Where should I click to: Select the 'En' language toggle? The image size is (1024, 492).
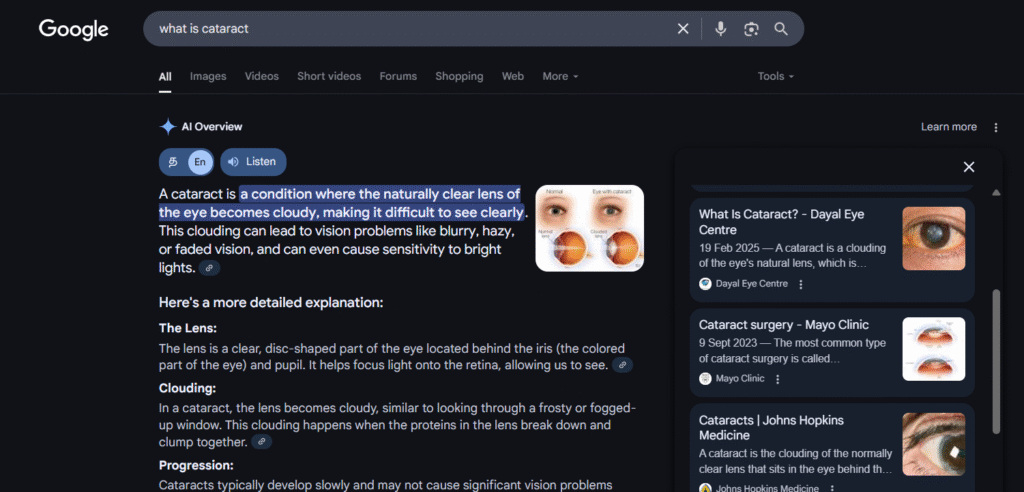(x=200, y=162)
